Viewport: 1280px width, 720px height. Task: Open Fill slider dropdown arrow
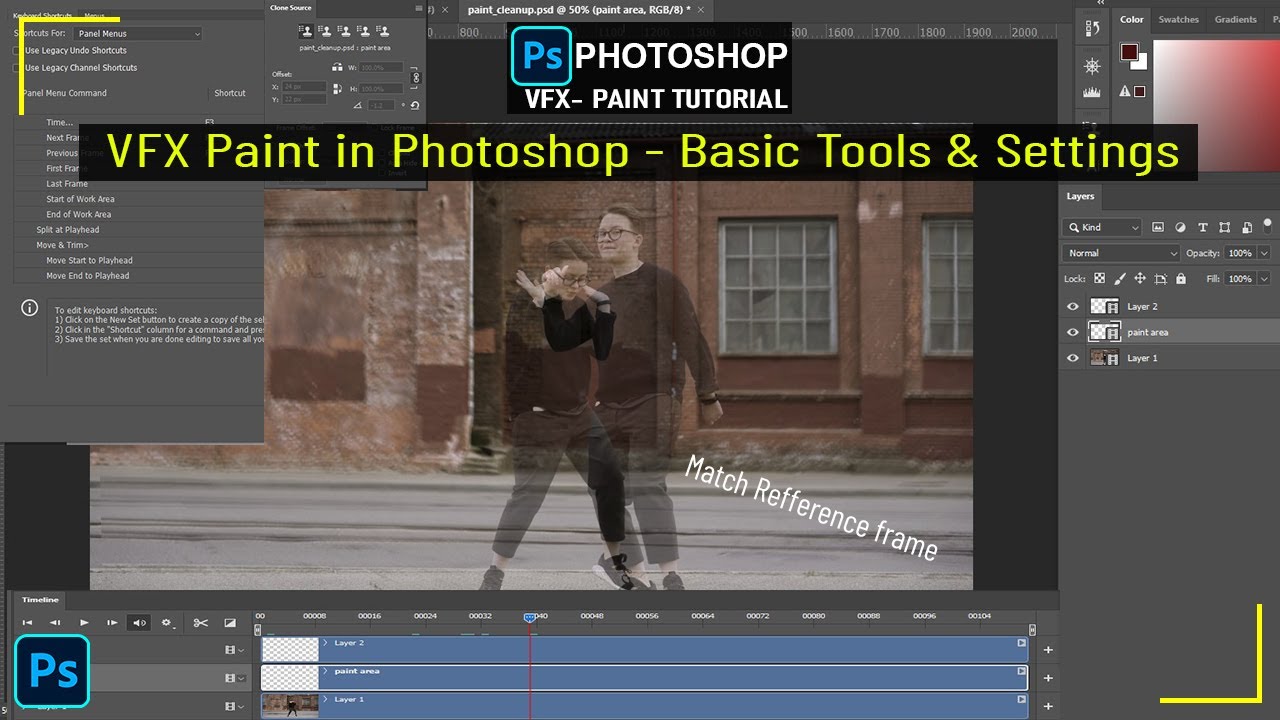(x=1265, y=279)
